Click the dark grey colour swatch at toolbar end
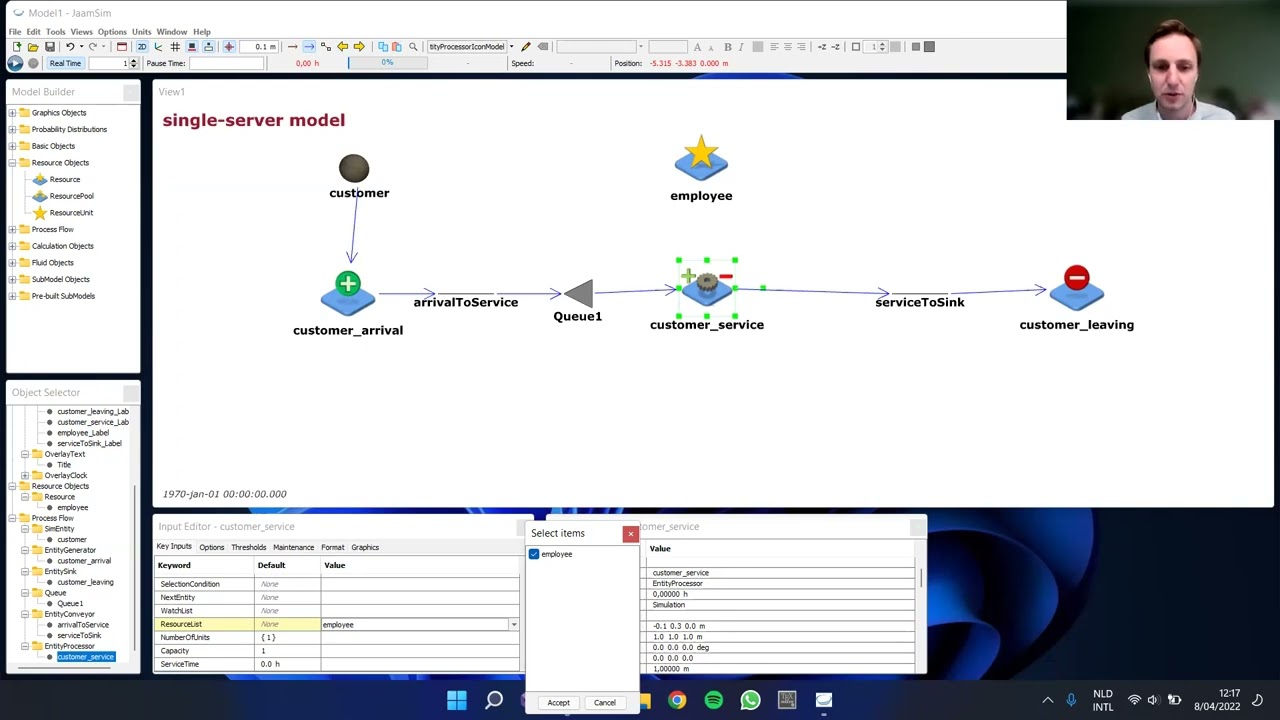1280x720 pixels. 929,46
